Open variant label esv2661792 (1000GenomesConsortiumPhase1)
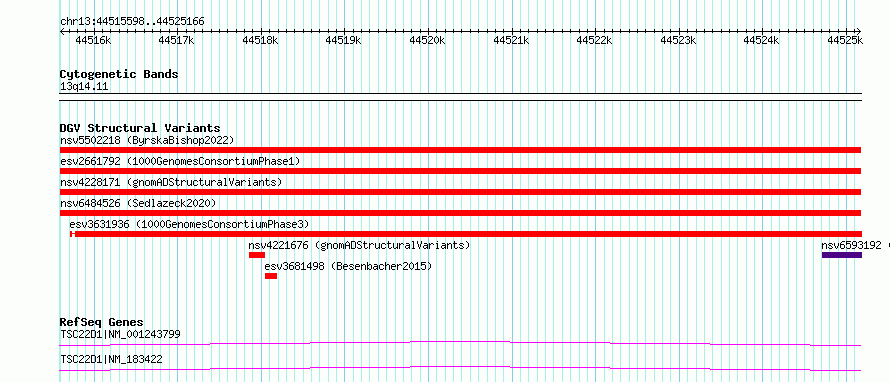This screenshot has width=890, height=382. pyautogui.click(x=180, y=161)
